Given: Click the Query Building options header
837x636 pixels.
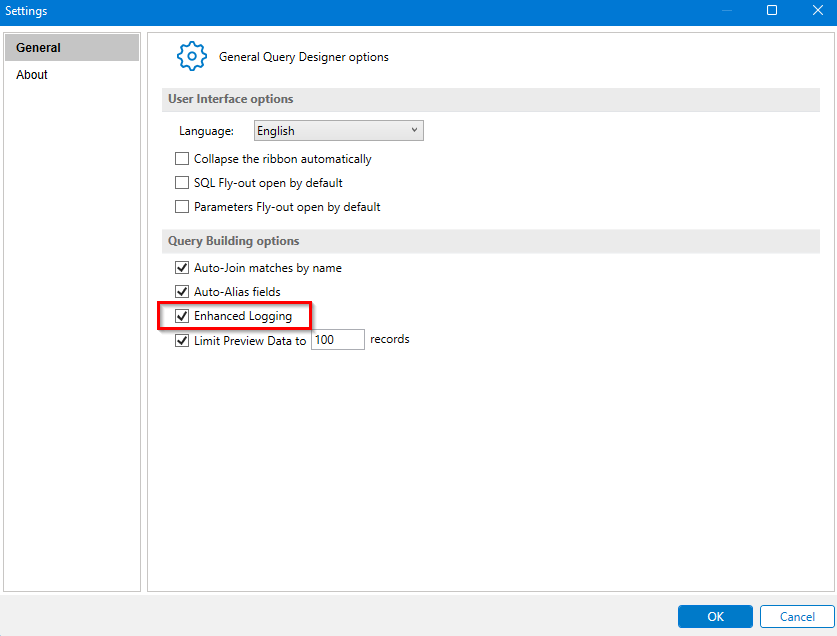Looking at the screenshot, I should [x=491, y=241].
